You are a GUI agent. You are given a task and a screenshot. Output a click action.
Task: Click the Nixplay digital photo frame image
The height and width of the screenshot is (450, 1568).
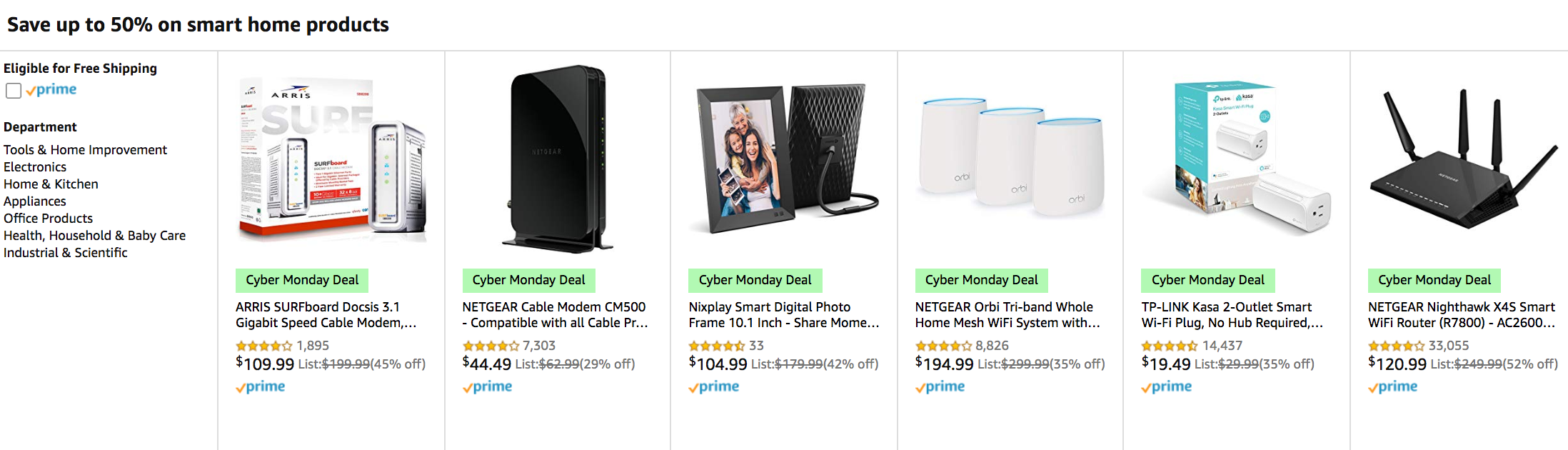783,159
